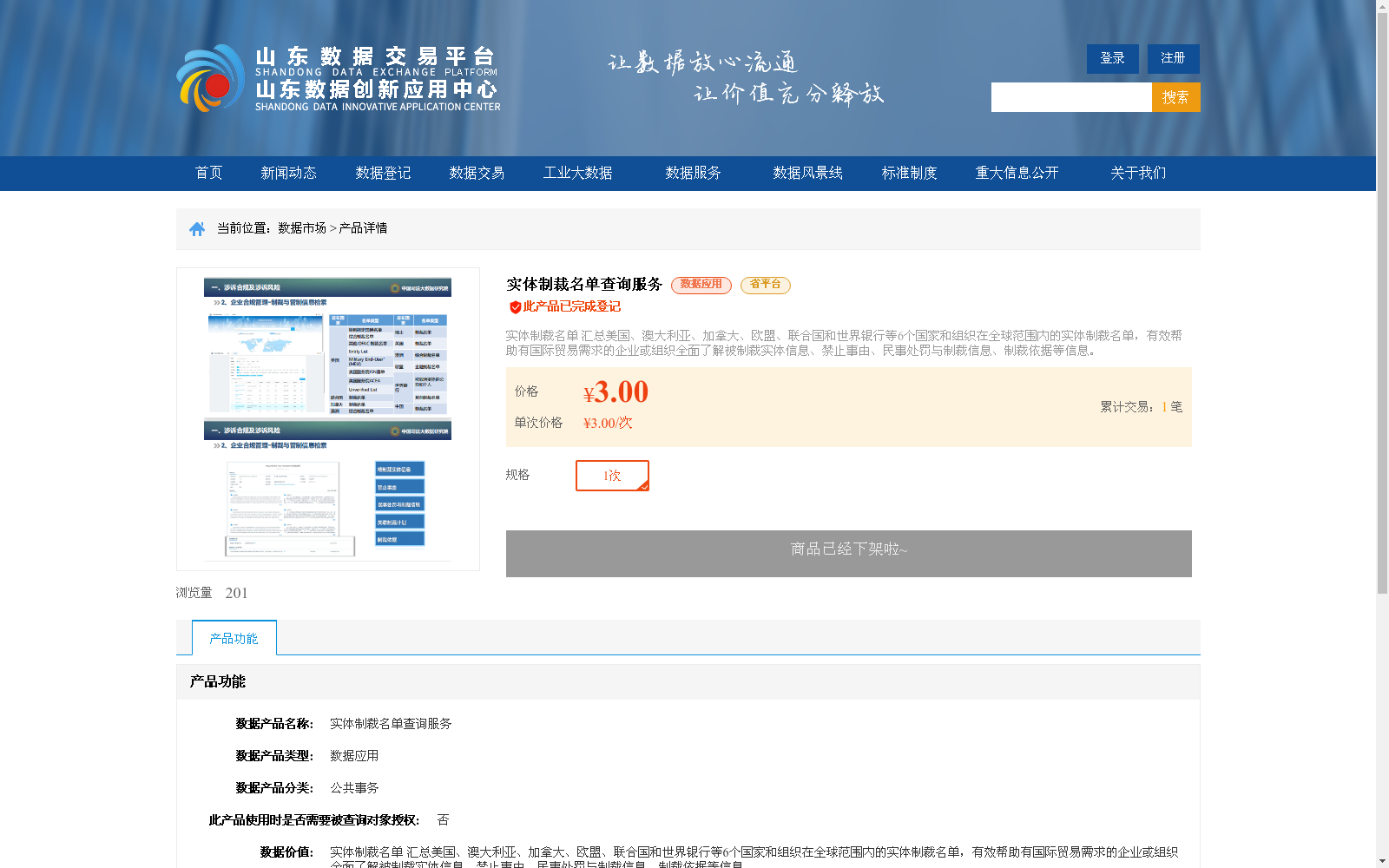
Task: Open the 工业大数据 menu item
Action: 578,173
